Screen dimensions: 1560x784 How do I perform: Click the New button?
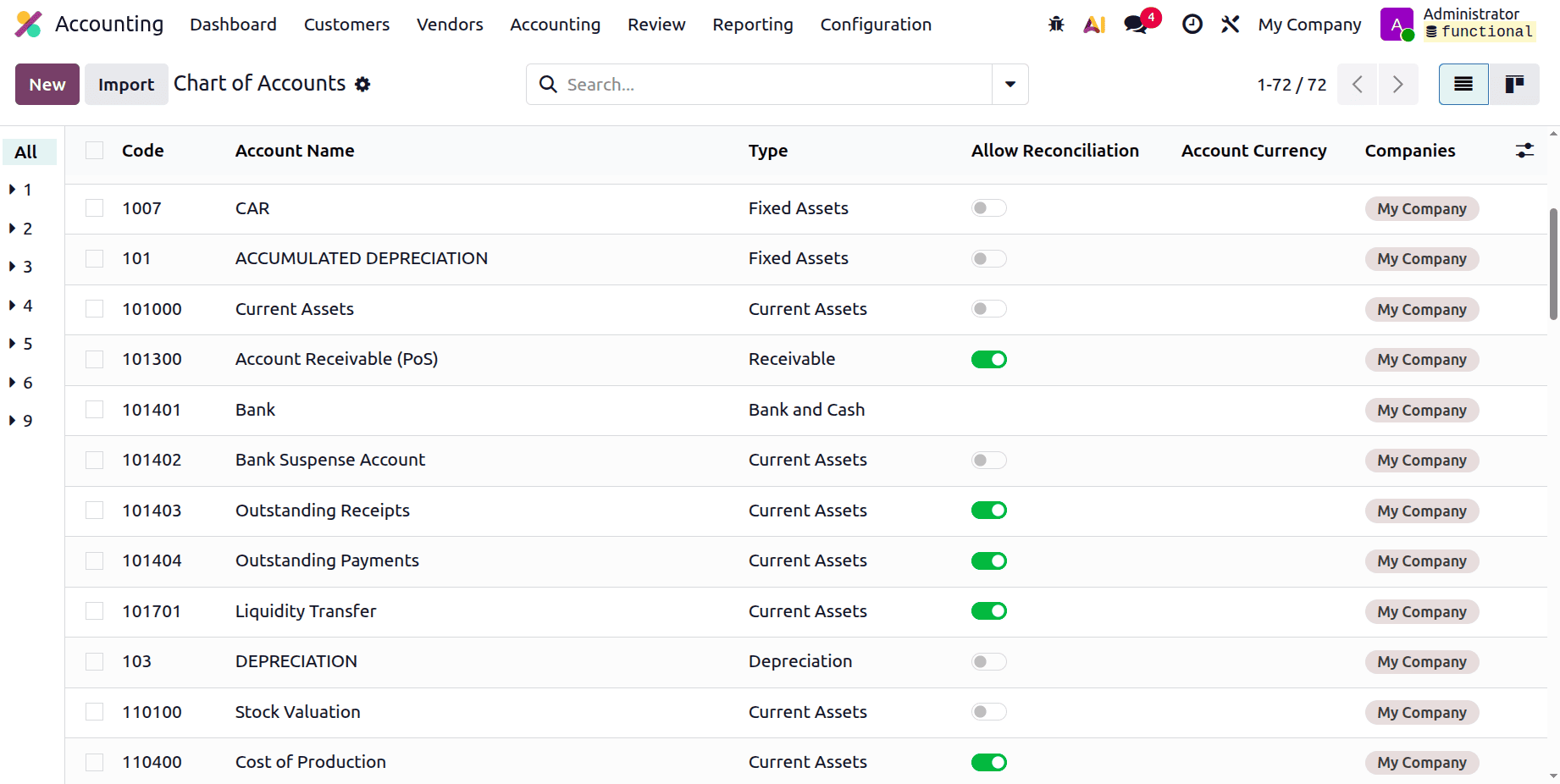coord(47,85)
